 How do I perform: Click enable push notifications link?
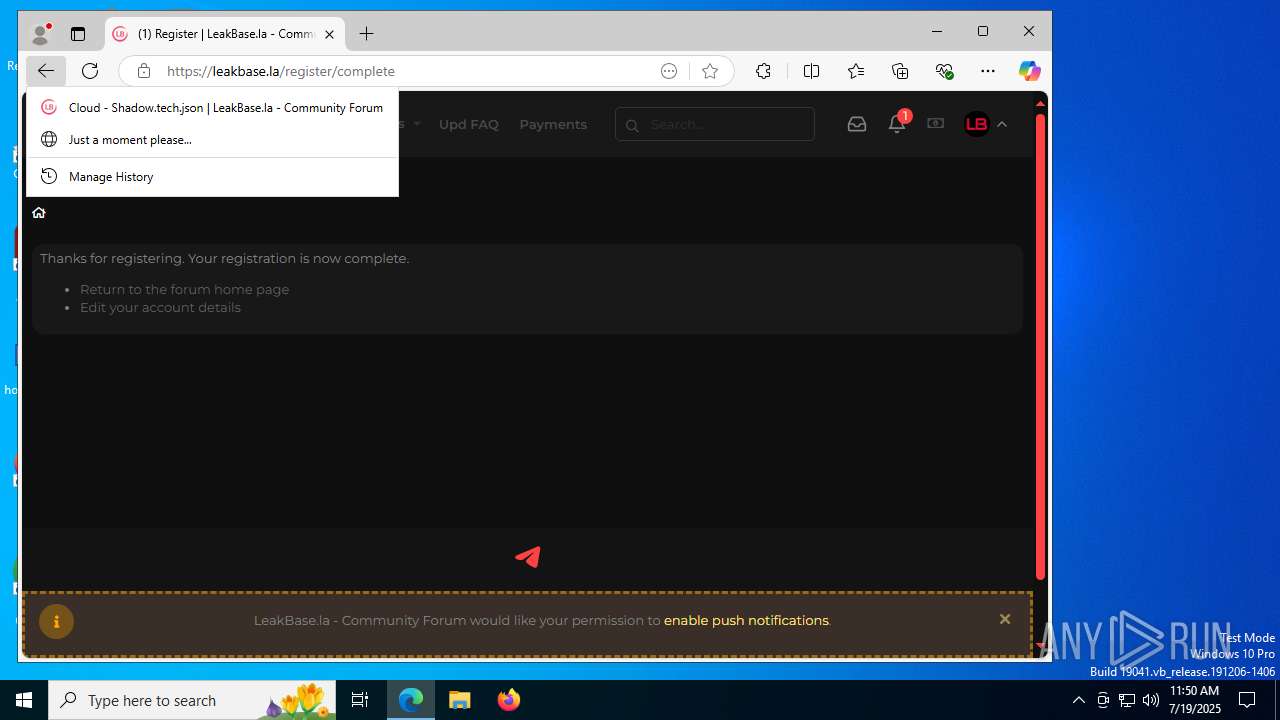coord(746,620)
